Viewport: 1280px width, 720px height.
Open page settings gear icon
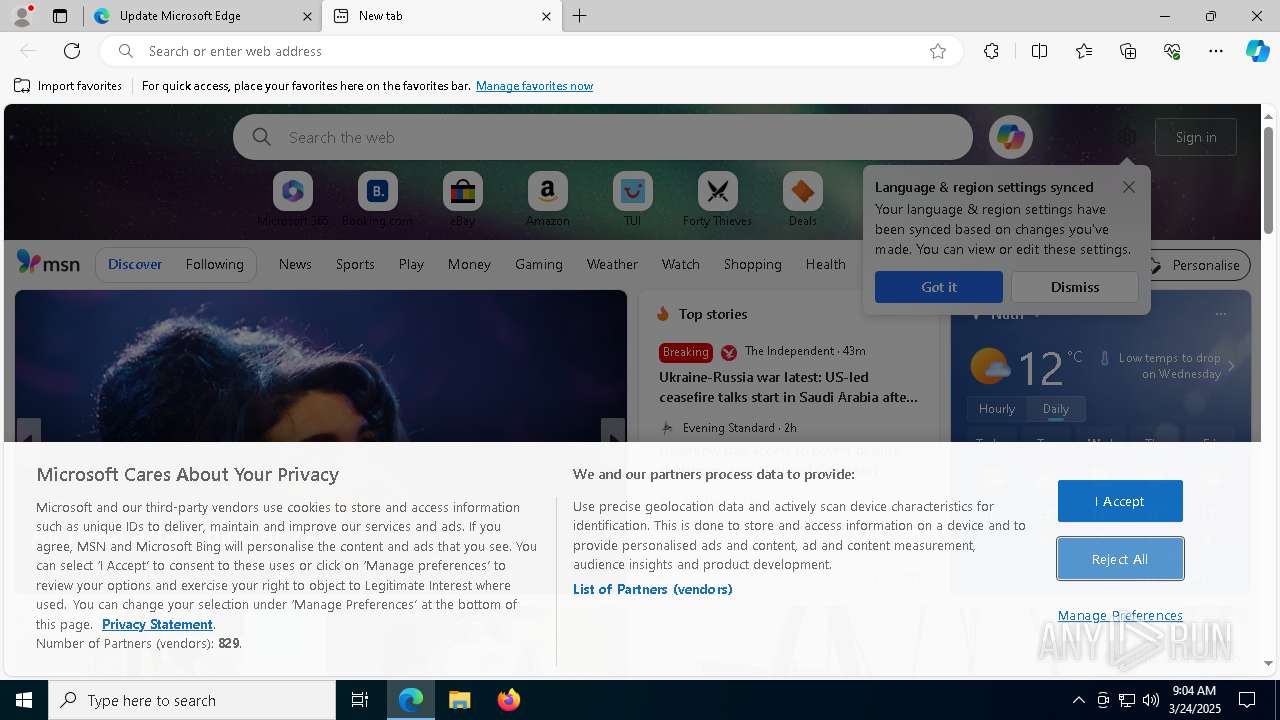(x=1127, y=137)
